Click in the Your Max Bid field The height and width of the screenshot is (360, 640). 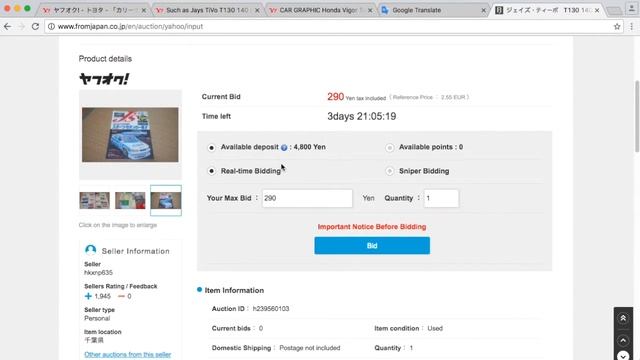pos(307,198)
